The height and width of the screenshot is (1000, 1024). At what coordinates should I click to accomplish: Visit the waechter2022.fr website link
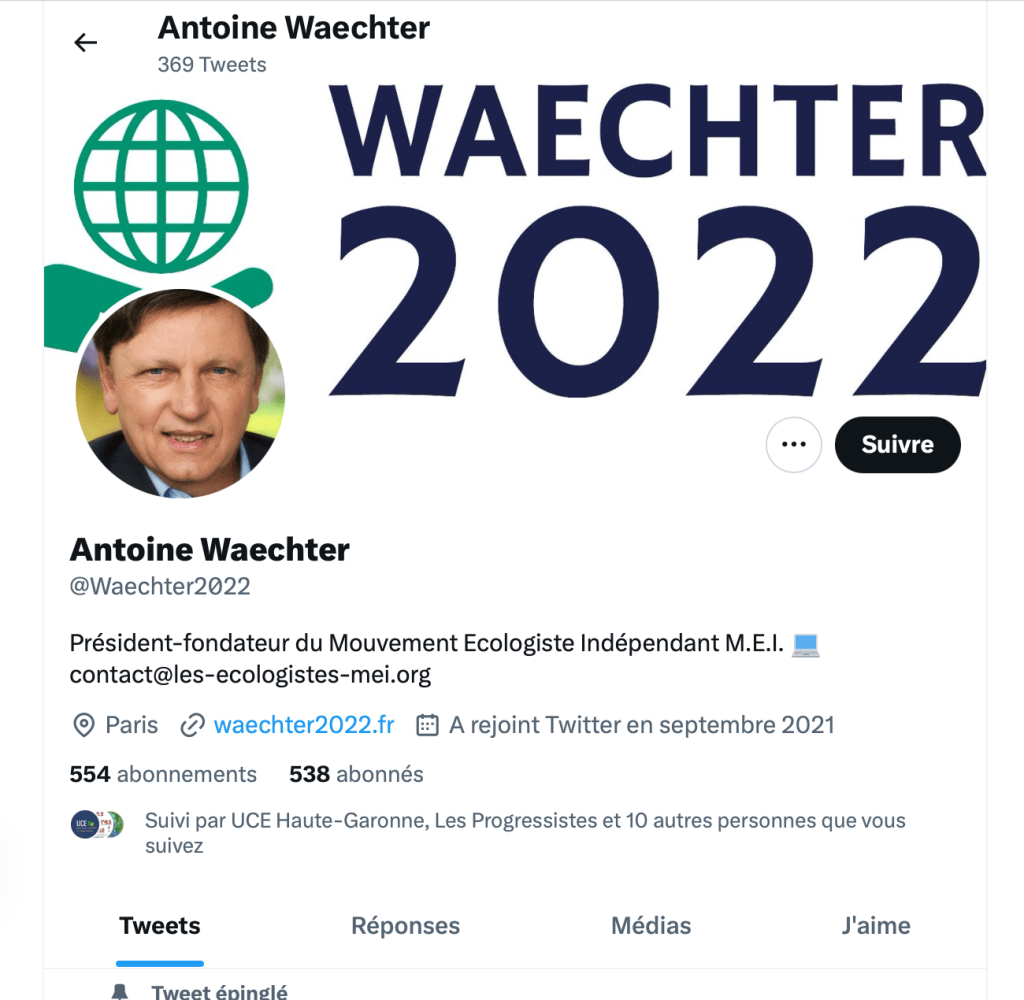pos(304,725)
